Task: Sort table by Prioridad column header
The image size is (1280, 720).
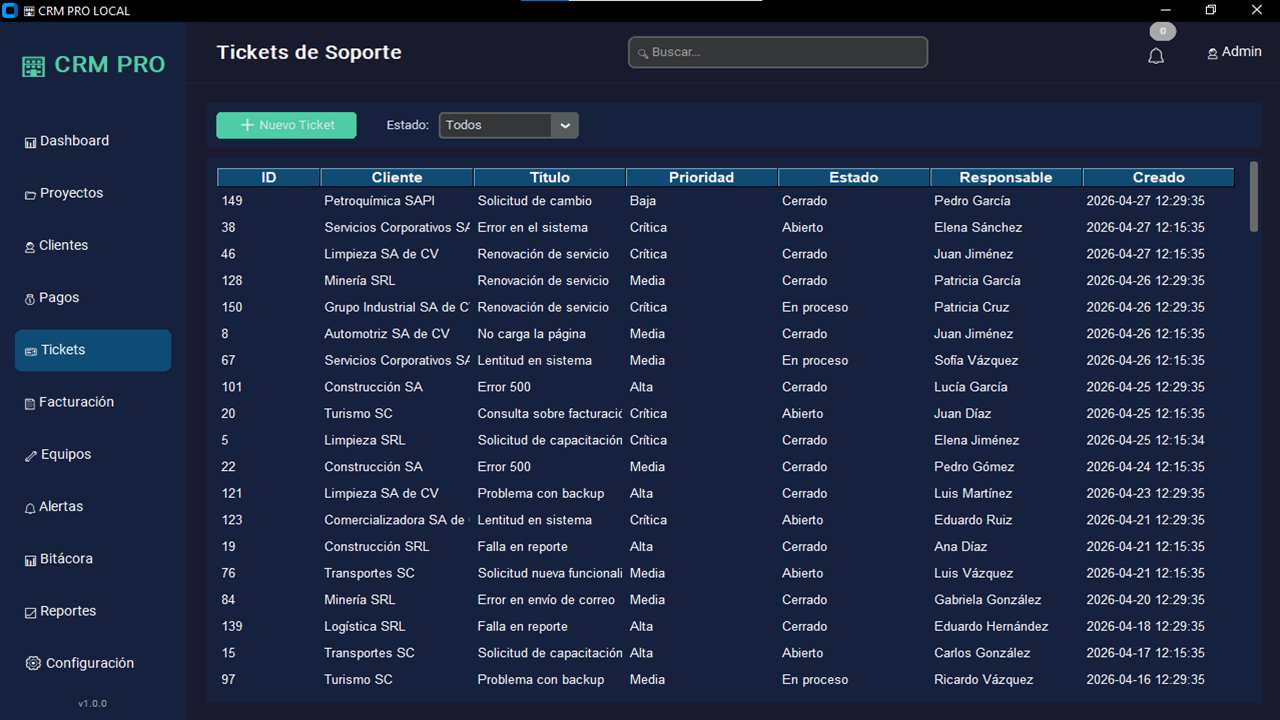Action: [x=701, y=177]
